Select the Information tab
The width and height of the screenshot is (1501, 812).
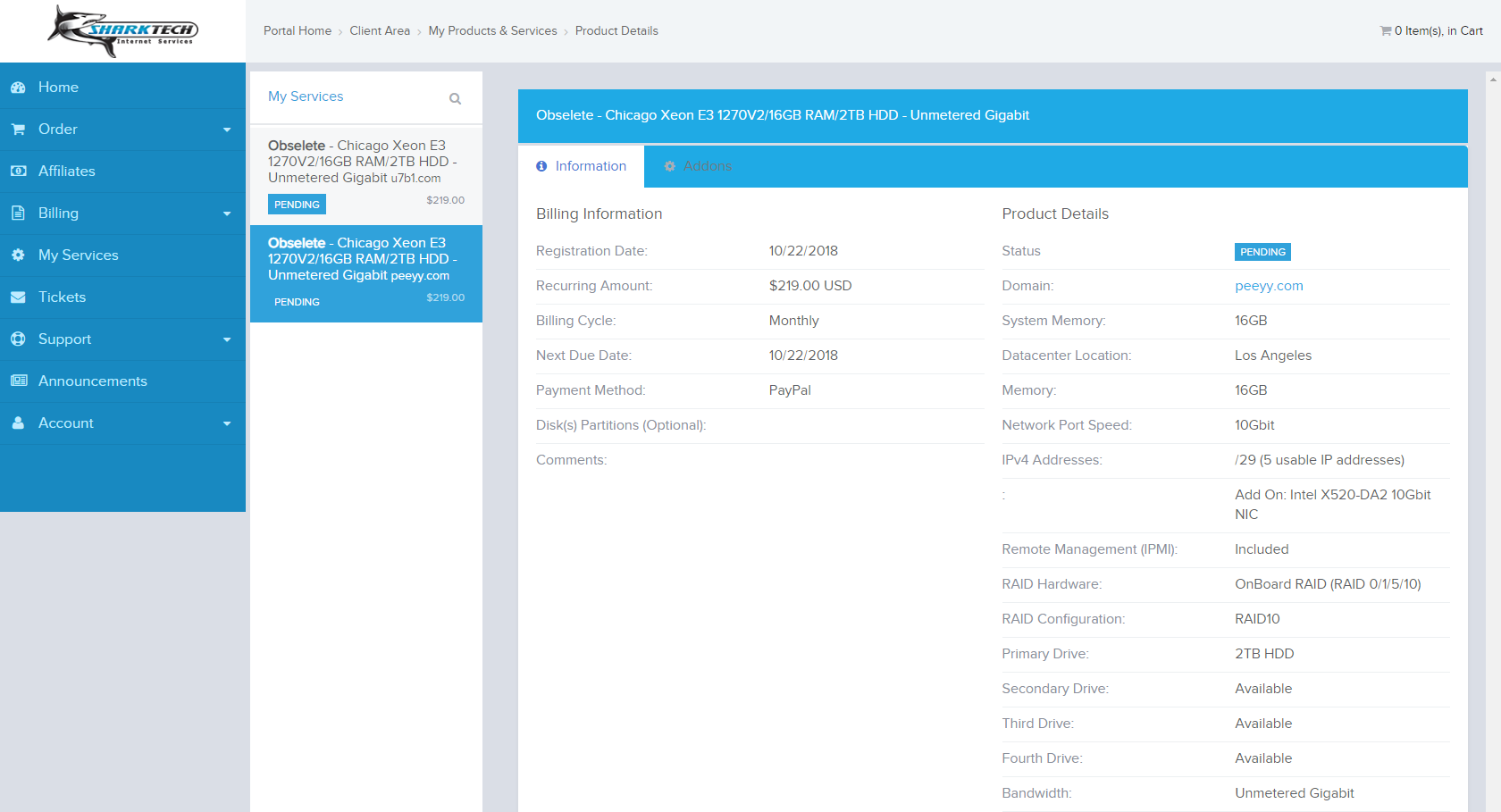[582, 166]
